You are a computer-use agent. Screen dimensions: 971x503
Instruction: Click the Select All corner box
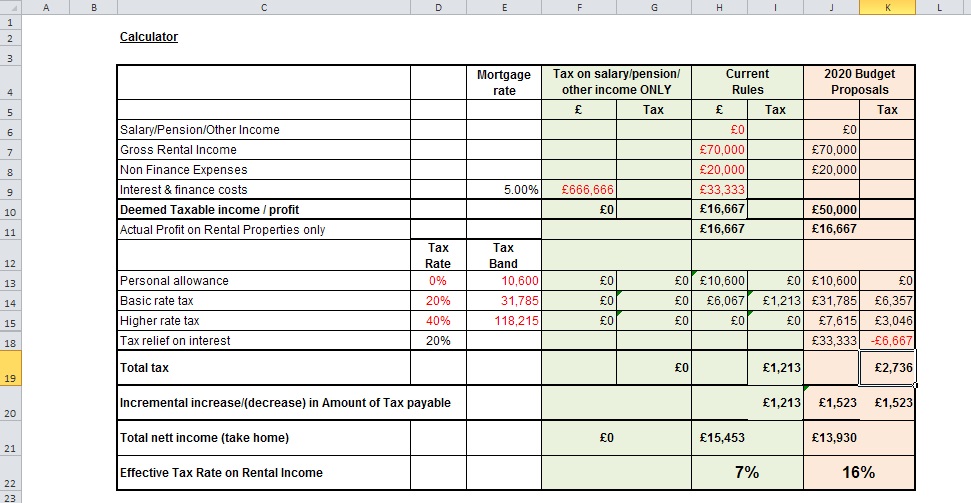click(10, 7)
